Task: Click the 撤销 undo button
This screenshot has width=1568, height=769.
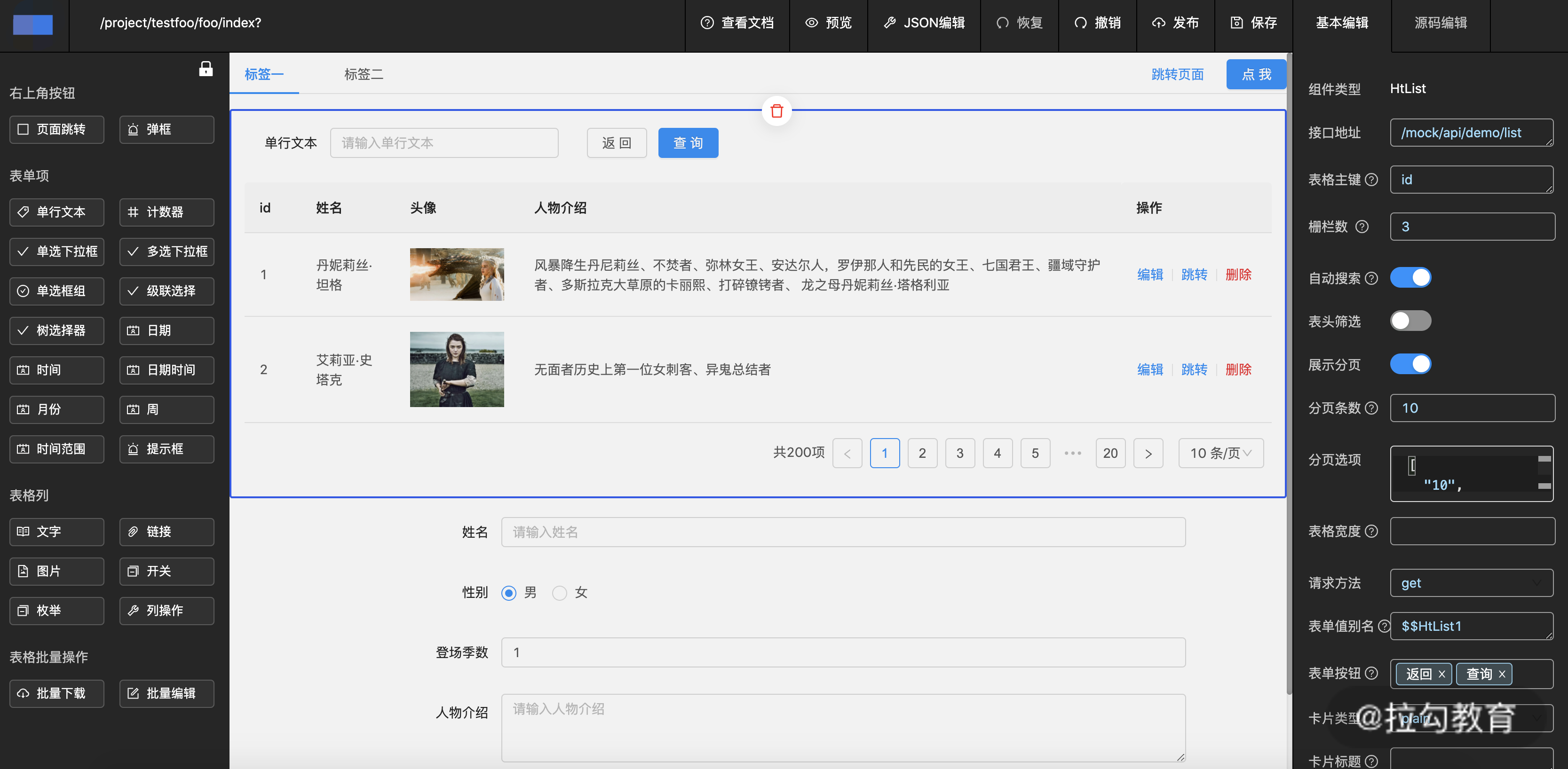Action: [x=1098, y=23]
